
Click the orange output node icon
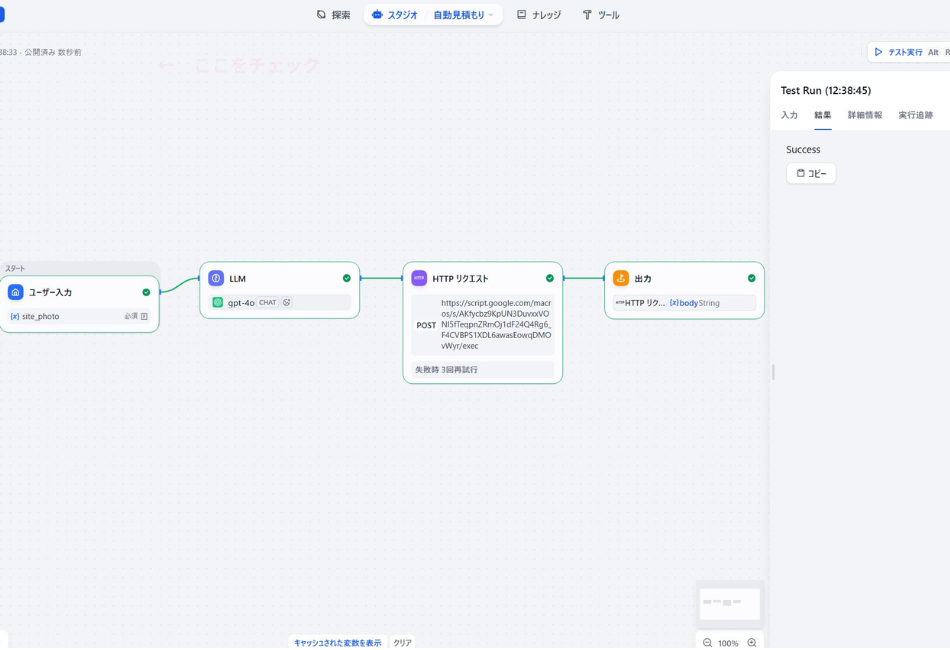pos(621,278)
